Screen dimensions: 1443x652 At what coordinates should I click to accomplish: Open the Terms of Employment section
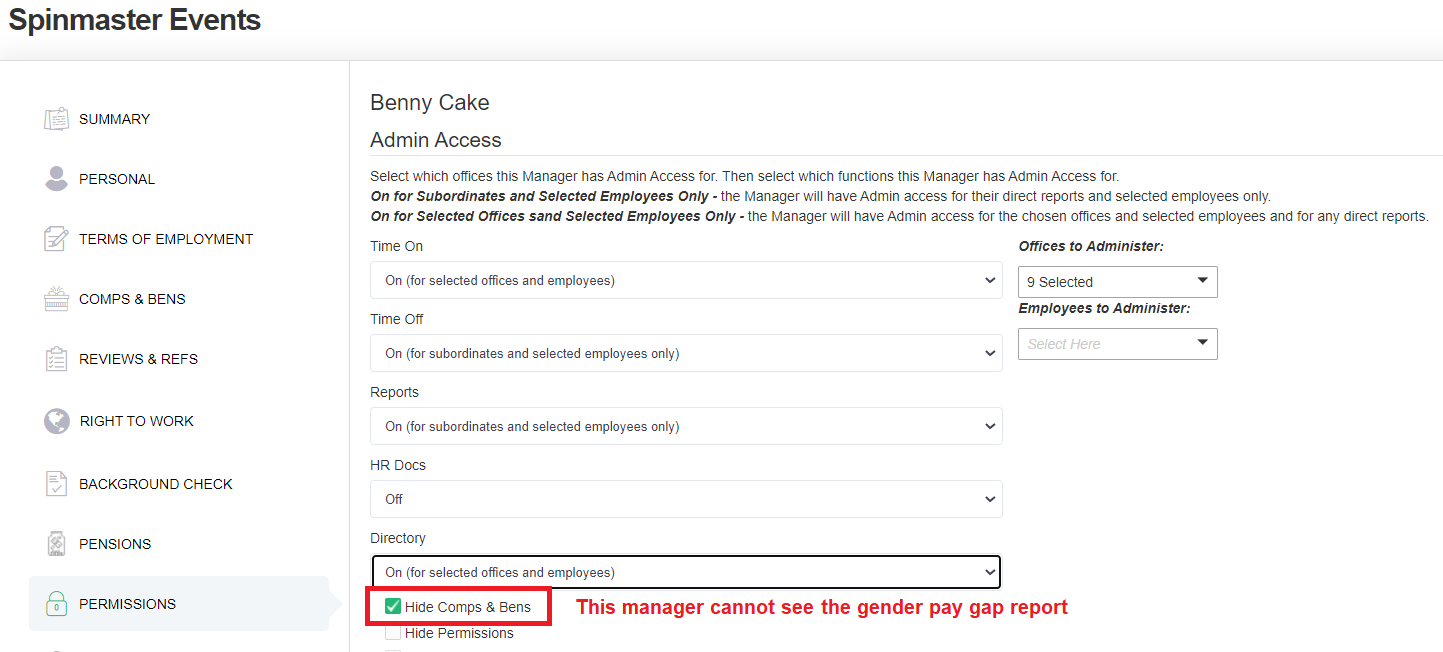(x=166, y=239)
